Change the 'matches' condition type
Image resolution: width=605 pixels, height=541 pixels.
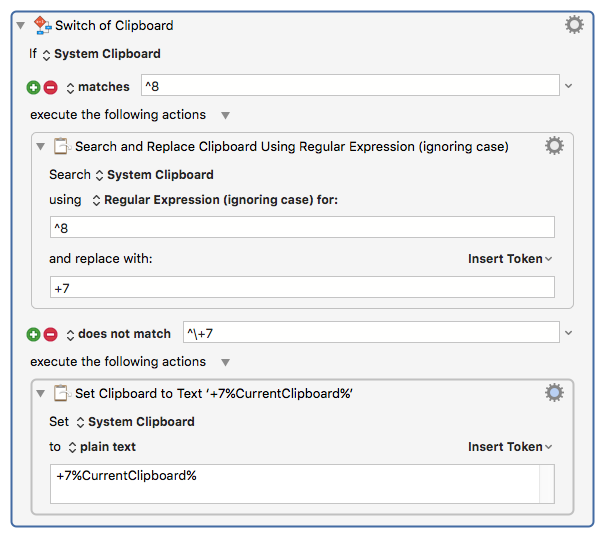click(x=98, y=87)
